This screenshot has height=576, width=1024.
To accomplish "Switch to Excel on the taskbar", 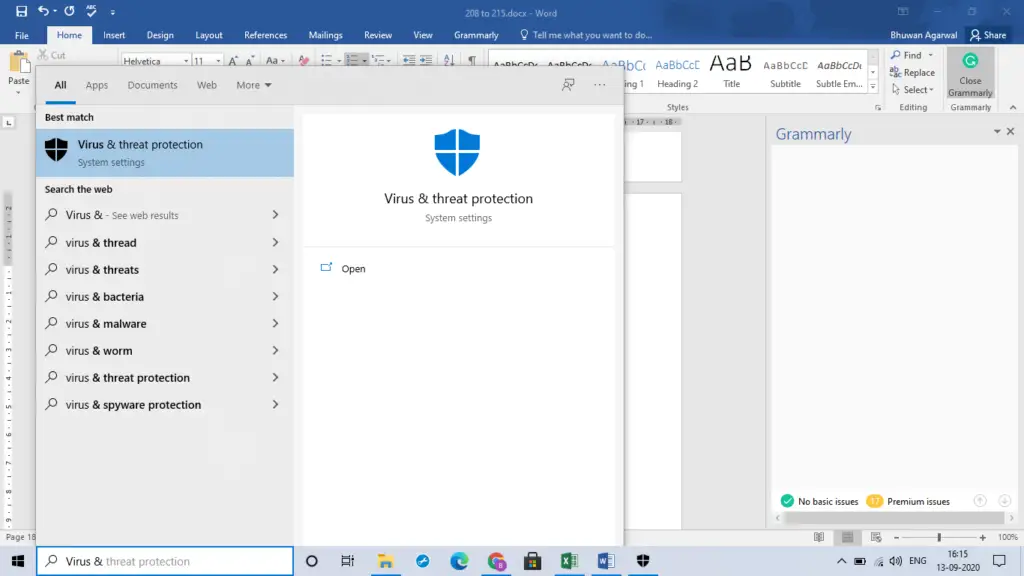I will tap(569, 561).
